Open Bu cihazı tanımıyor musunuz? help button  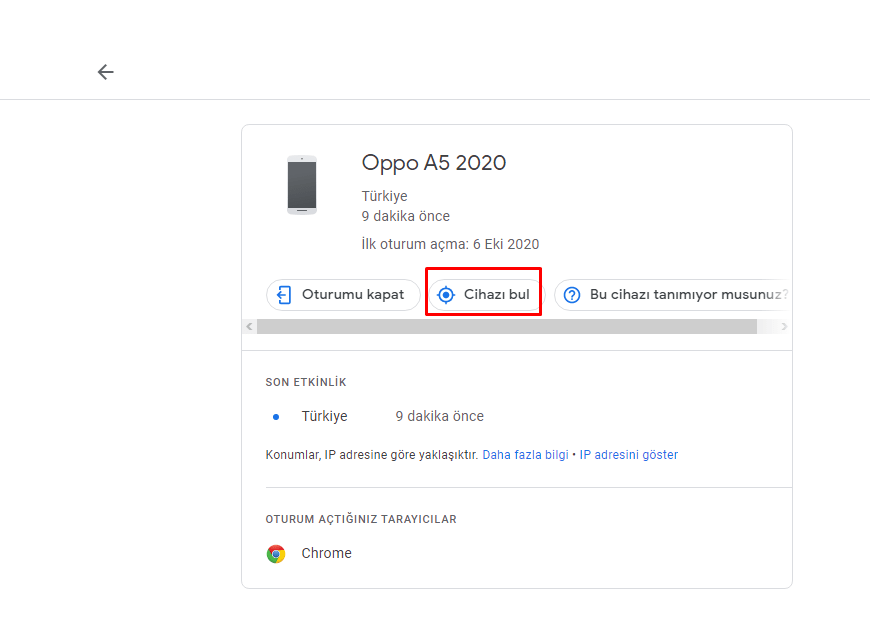coord(672,295)
